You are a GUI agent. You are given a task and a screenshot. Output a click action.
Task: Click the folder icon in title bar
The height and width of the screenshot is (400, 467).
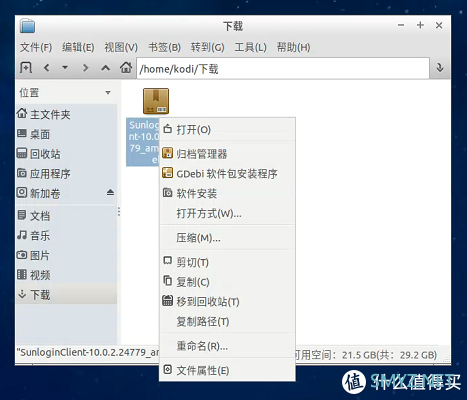click(x=27, y=26)
